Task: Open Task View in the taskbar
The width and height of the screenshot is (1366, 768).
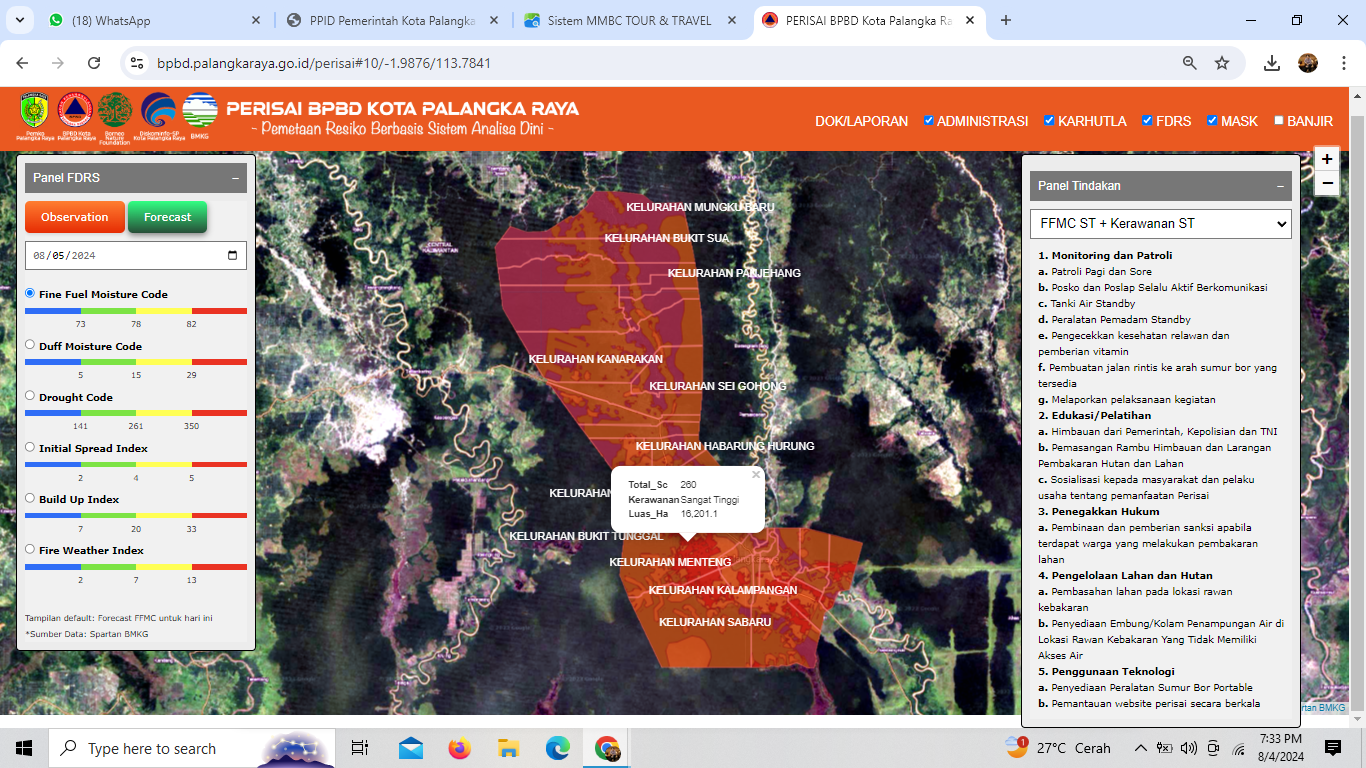Action: tap(360, 748)
